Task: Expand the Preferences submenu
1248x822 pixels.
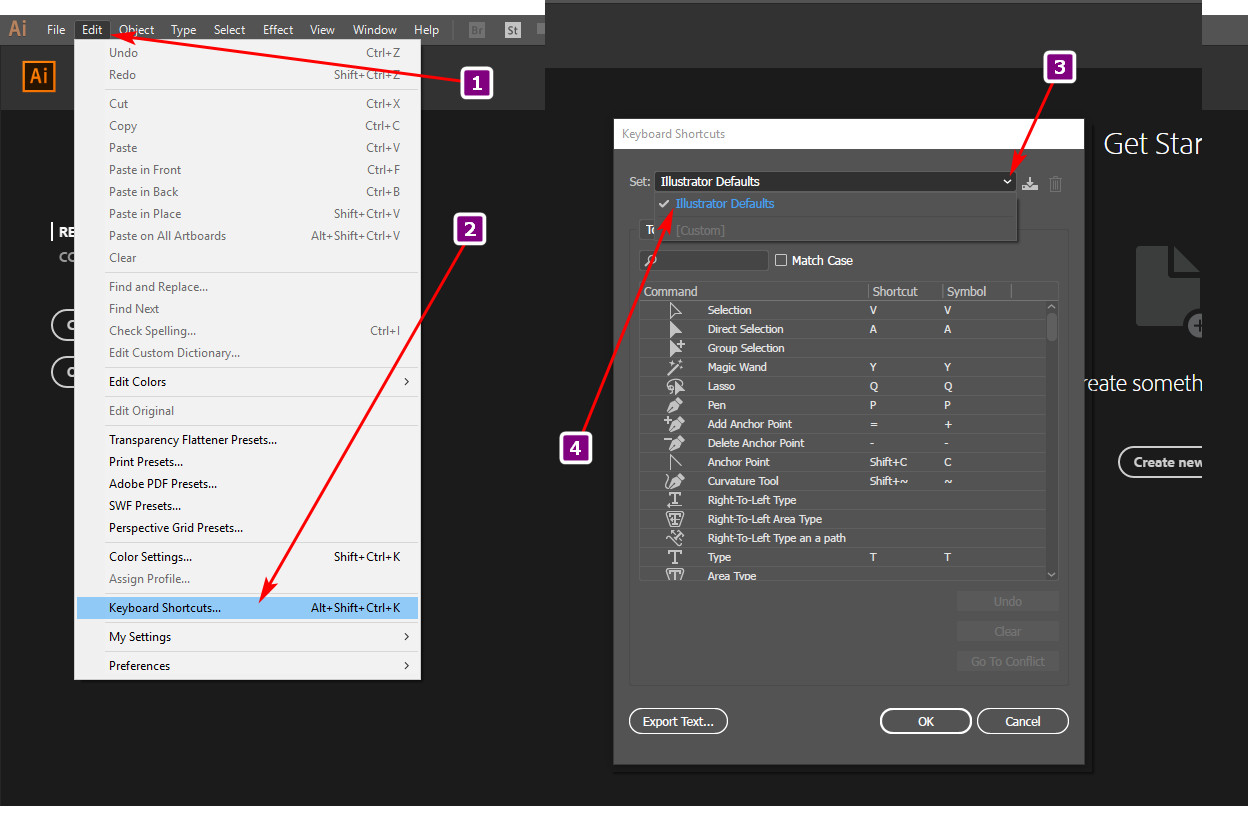Action: [x=248, y=666]
